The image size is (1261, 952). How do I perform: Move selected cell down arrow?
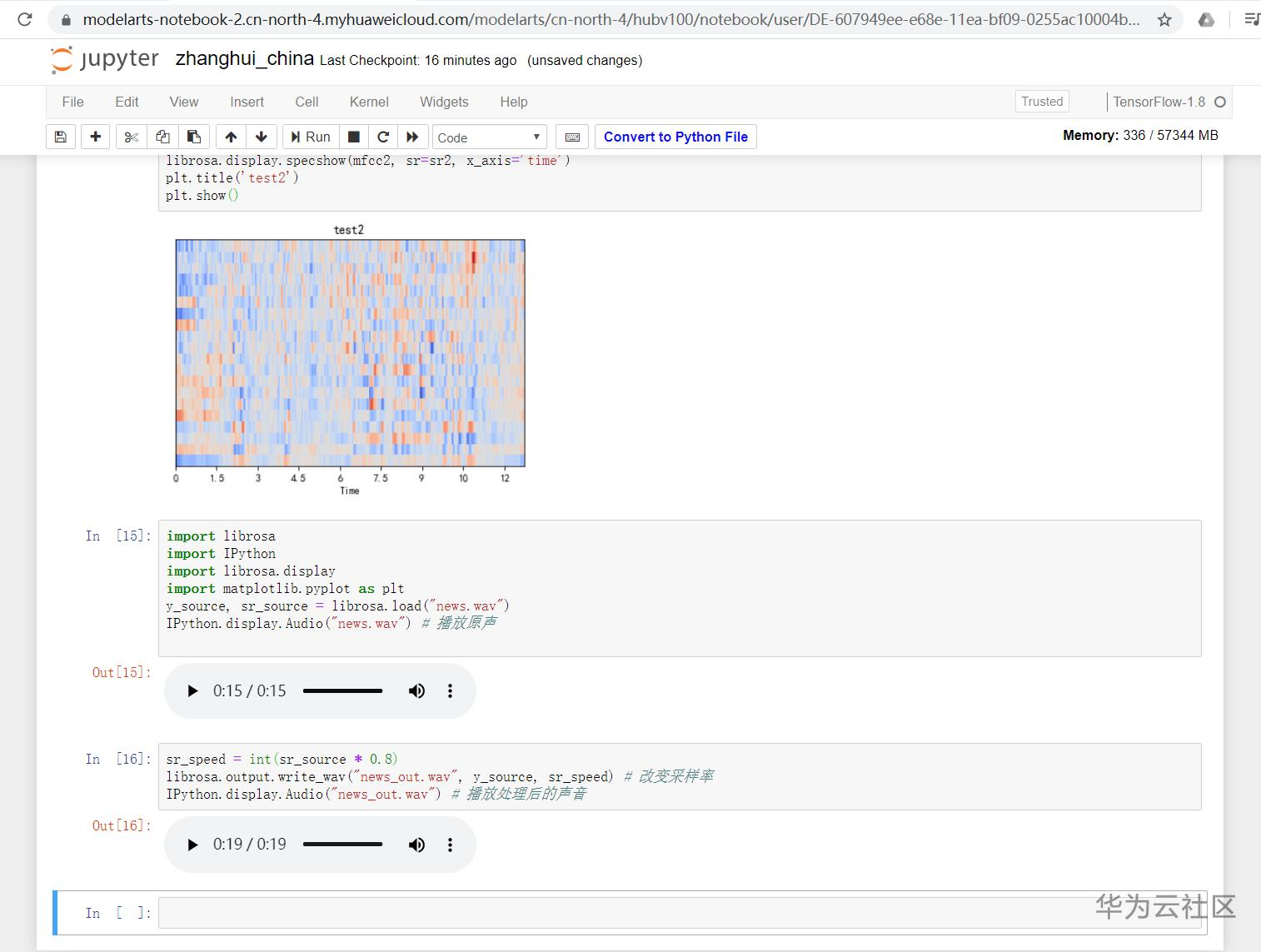tap(262, 137)
